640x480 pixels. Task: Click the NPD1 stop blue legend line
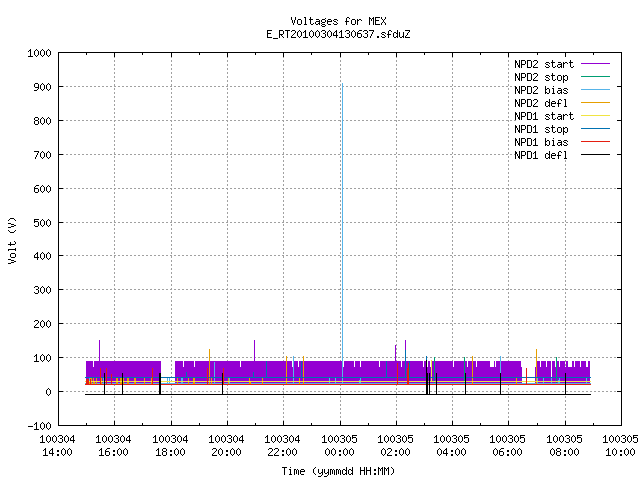595,129
